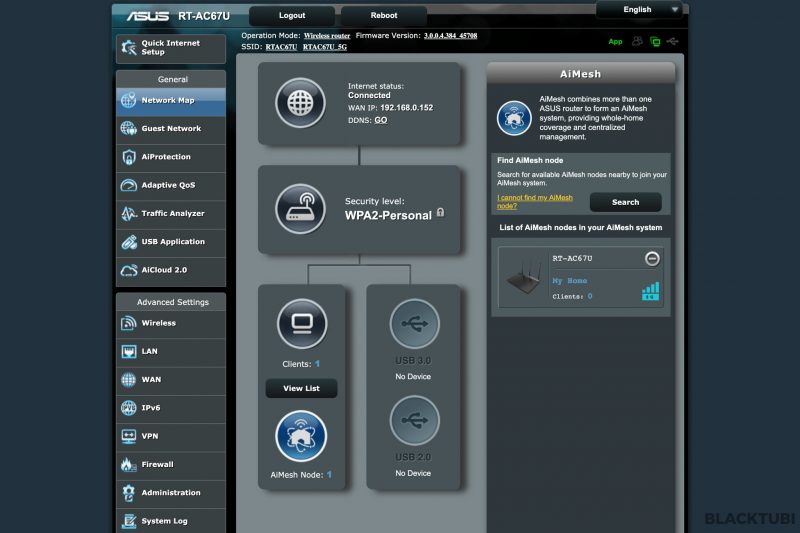The height and width of the screenshot is (533, 800).
Task: Click the LAN settings icon
Action: [129, 351]
